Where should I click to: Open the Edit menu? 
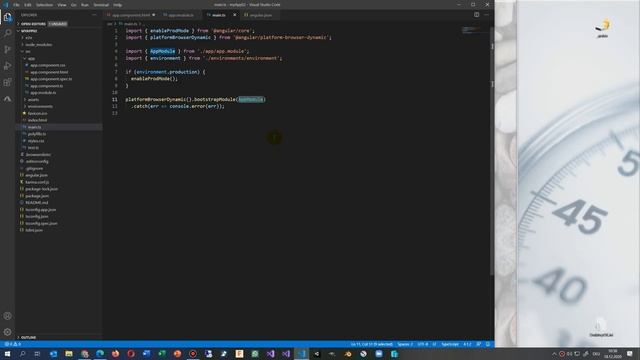tap(28, 5)
